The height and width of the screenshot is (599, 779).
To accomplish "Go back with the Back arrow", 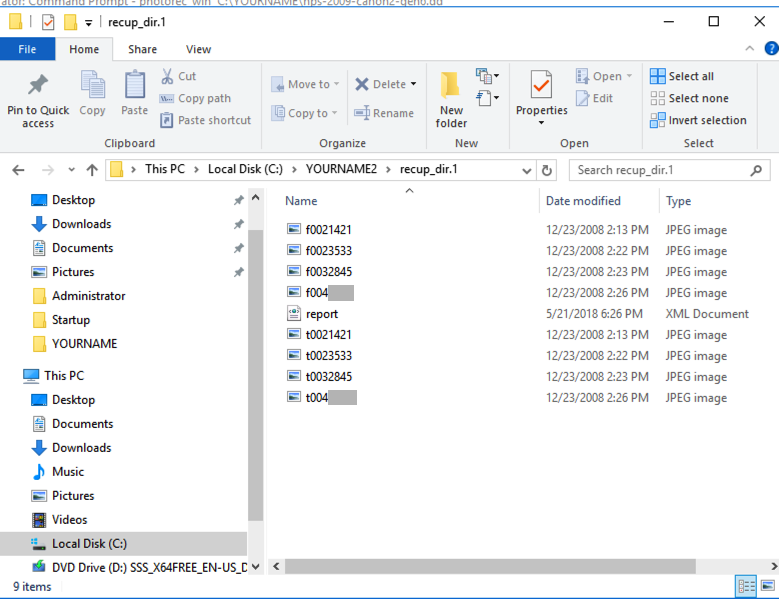I will coord(18,170).
